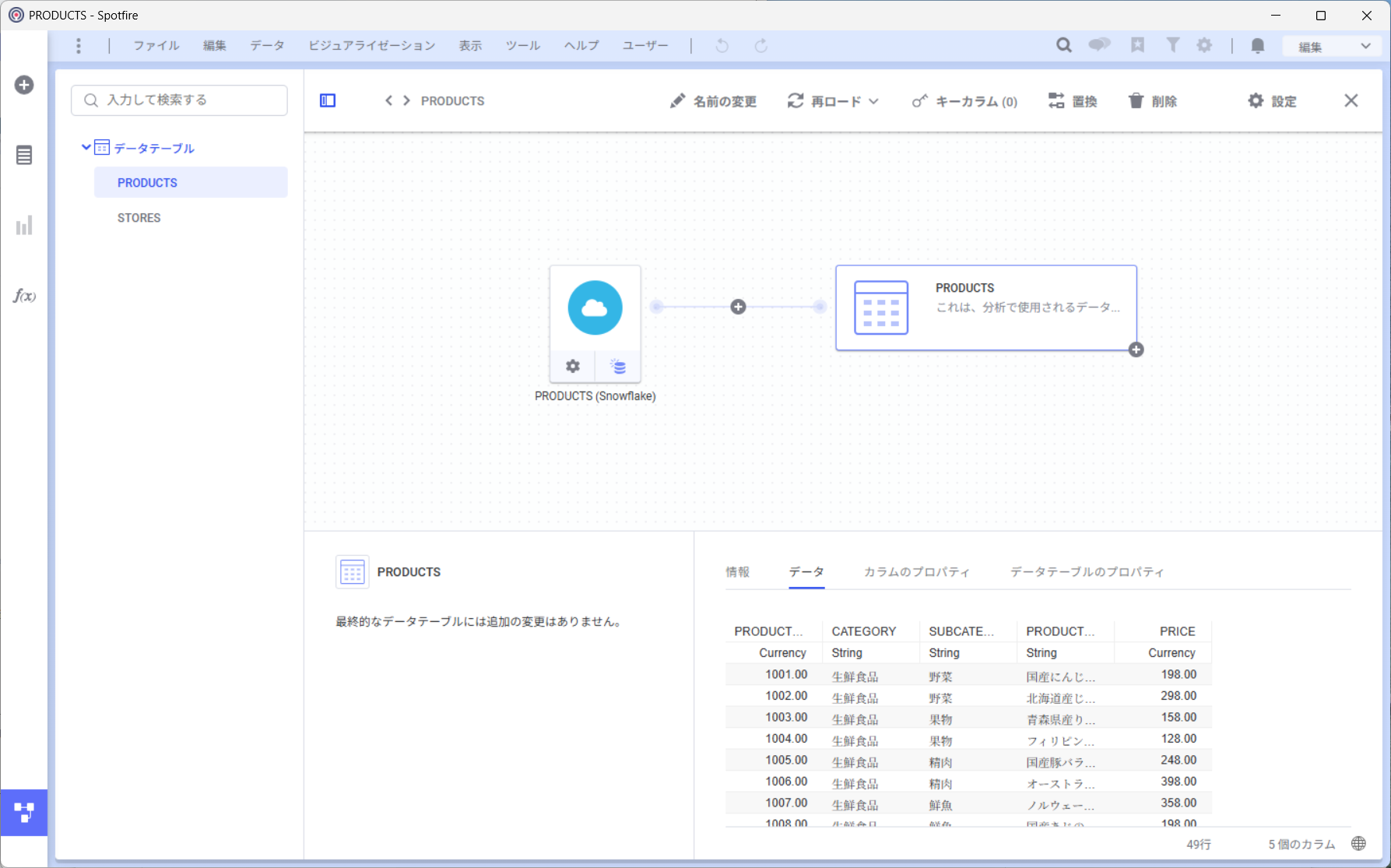
Task: Switch to the データテーブルのプロパティ tab
Action: (1087, 572)
